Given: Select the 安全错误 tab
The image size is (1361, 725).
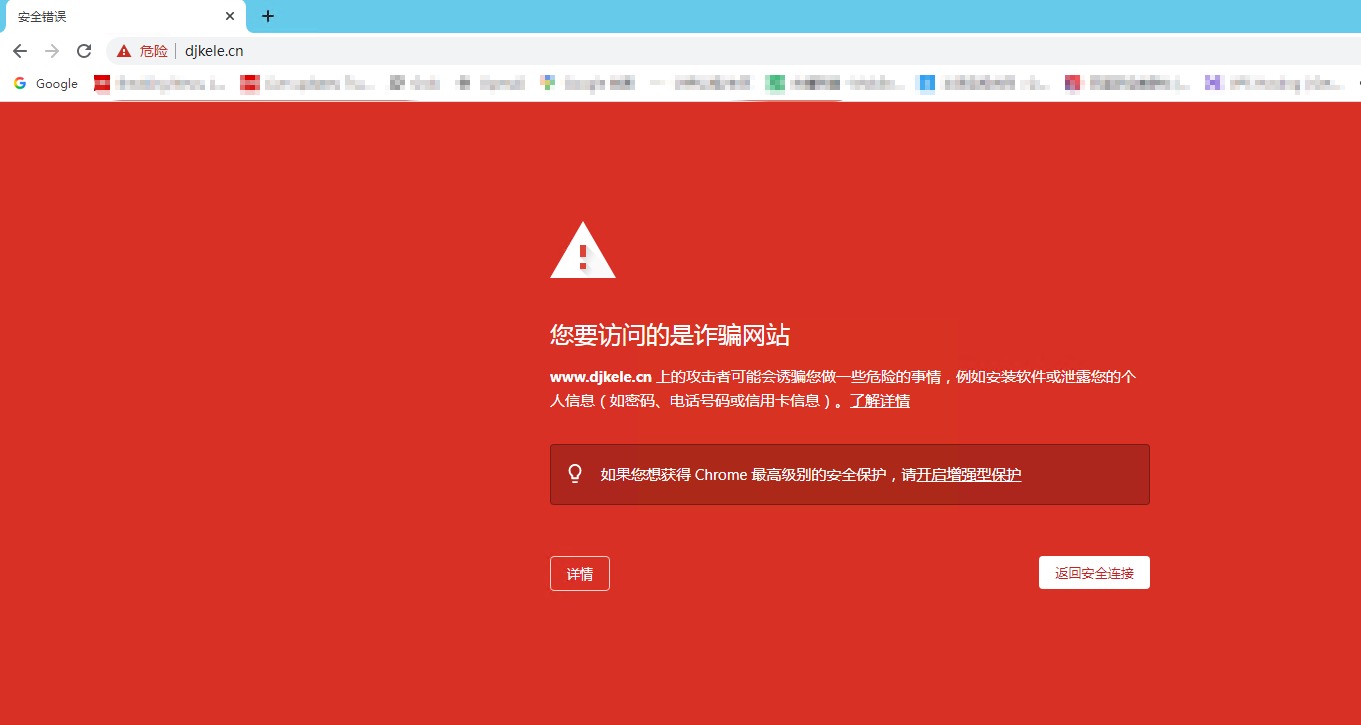Looking at the screenshot, I should tap(110, 17).
